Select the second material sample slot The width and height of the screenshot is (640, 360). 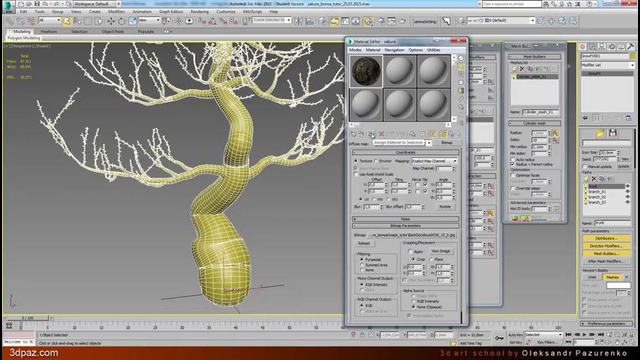point(400,71)
